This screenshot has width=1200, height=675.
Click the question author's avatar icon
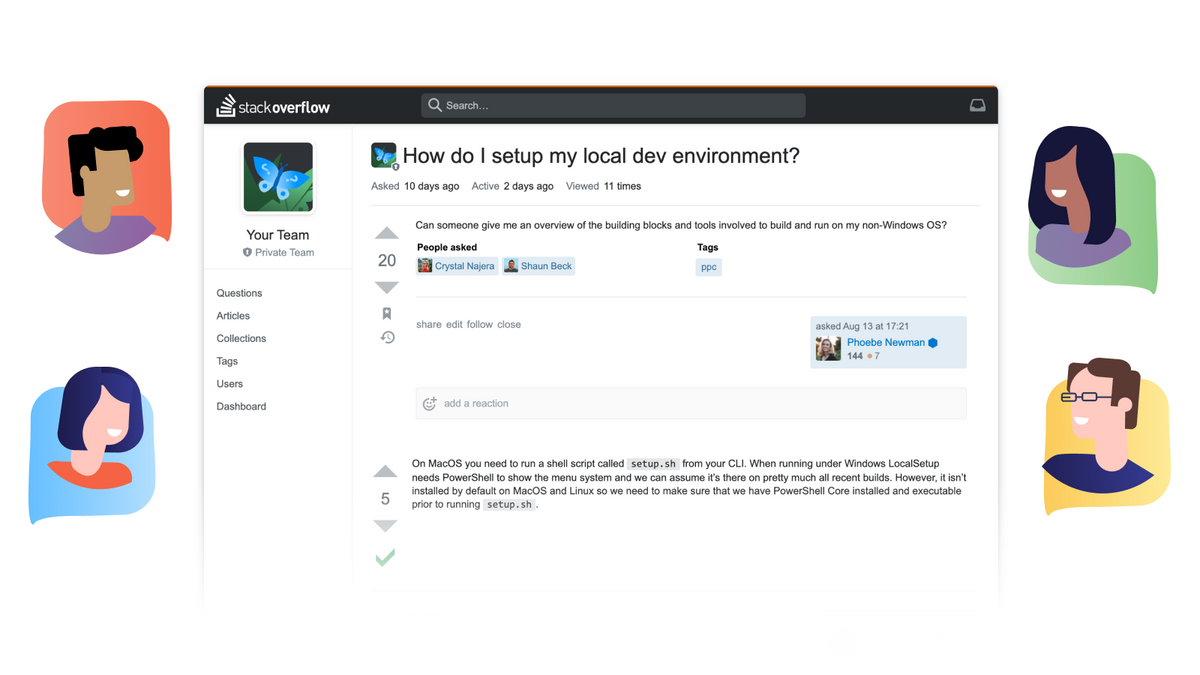(x=827, y=348)
